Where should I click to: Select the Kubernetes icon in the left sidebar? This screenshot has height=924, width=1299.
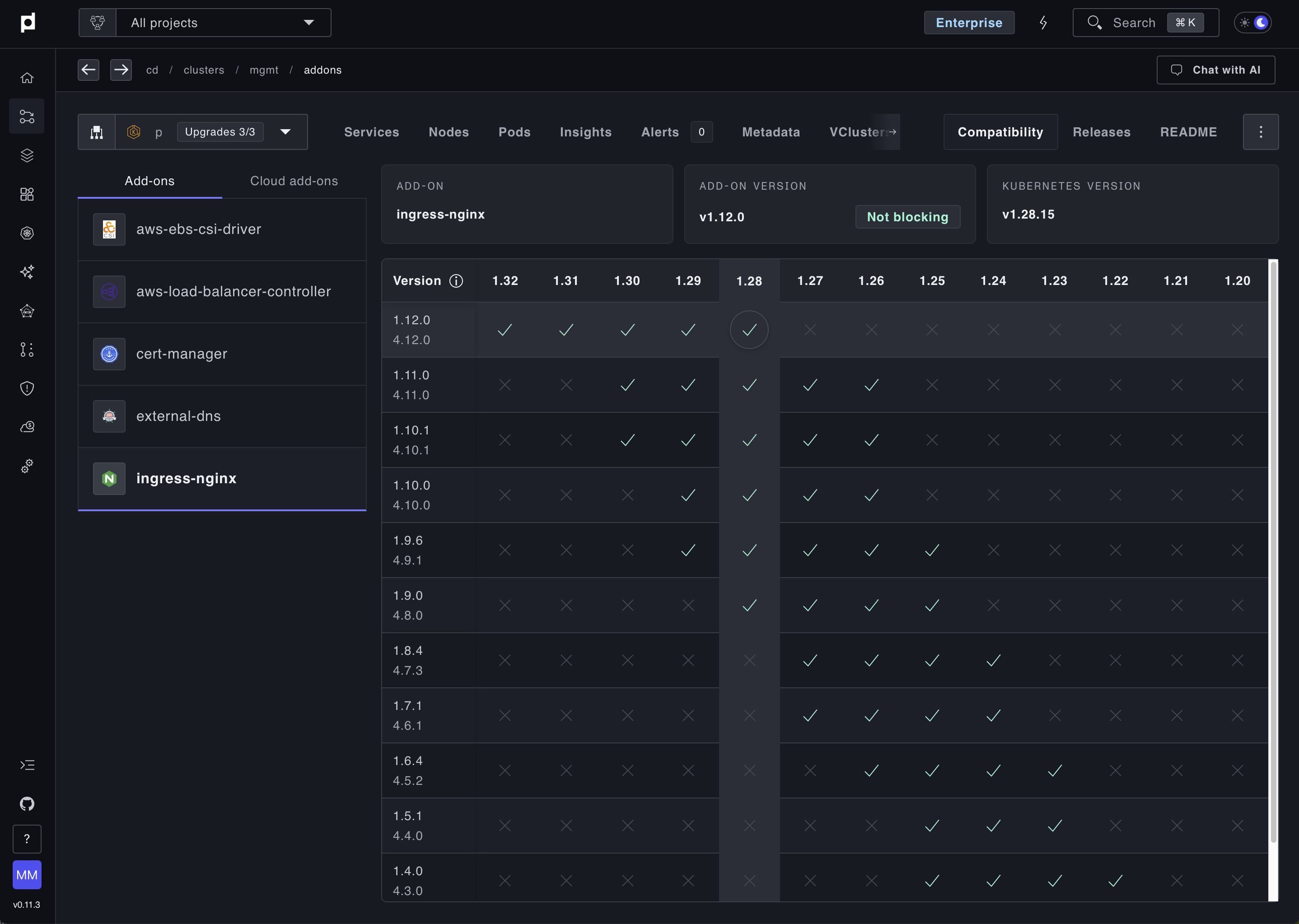(x=27, y=233)
